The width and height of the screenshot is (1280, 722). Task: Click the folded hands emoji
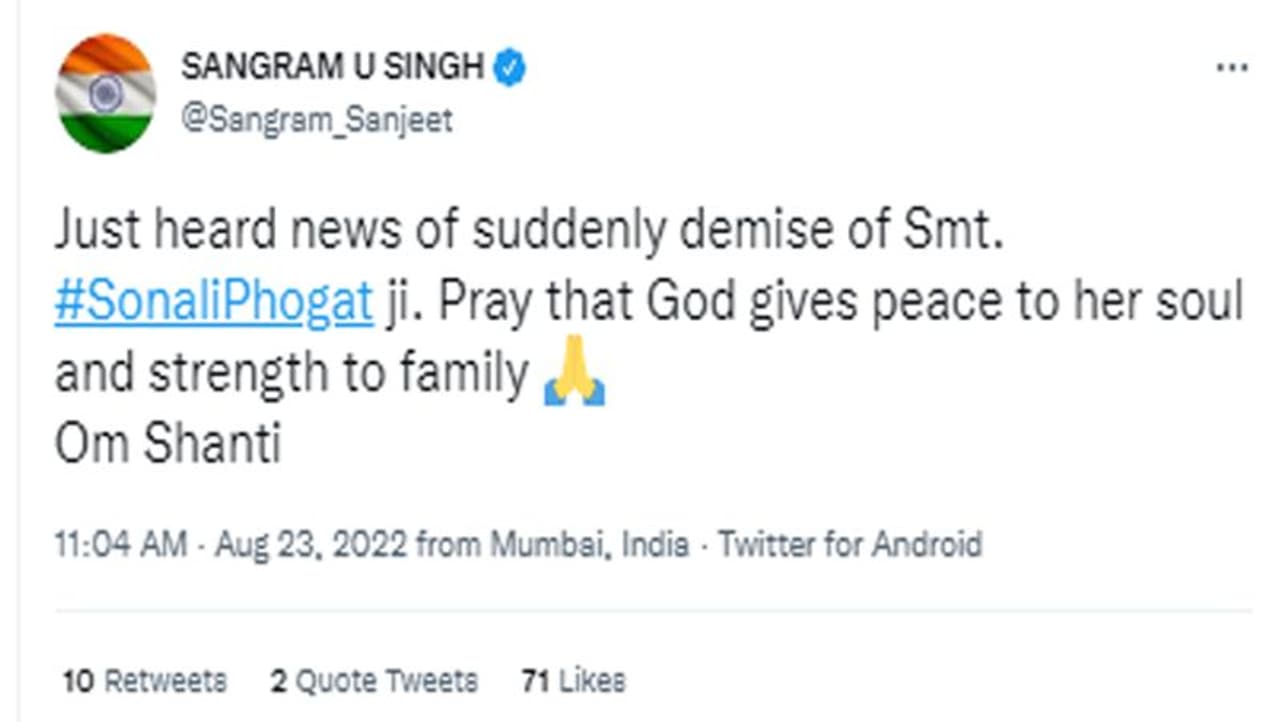coord(575,374)
